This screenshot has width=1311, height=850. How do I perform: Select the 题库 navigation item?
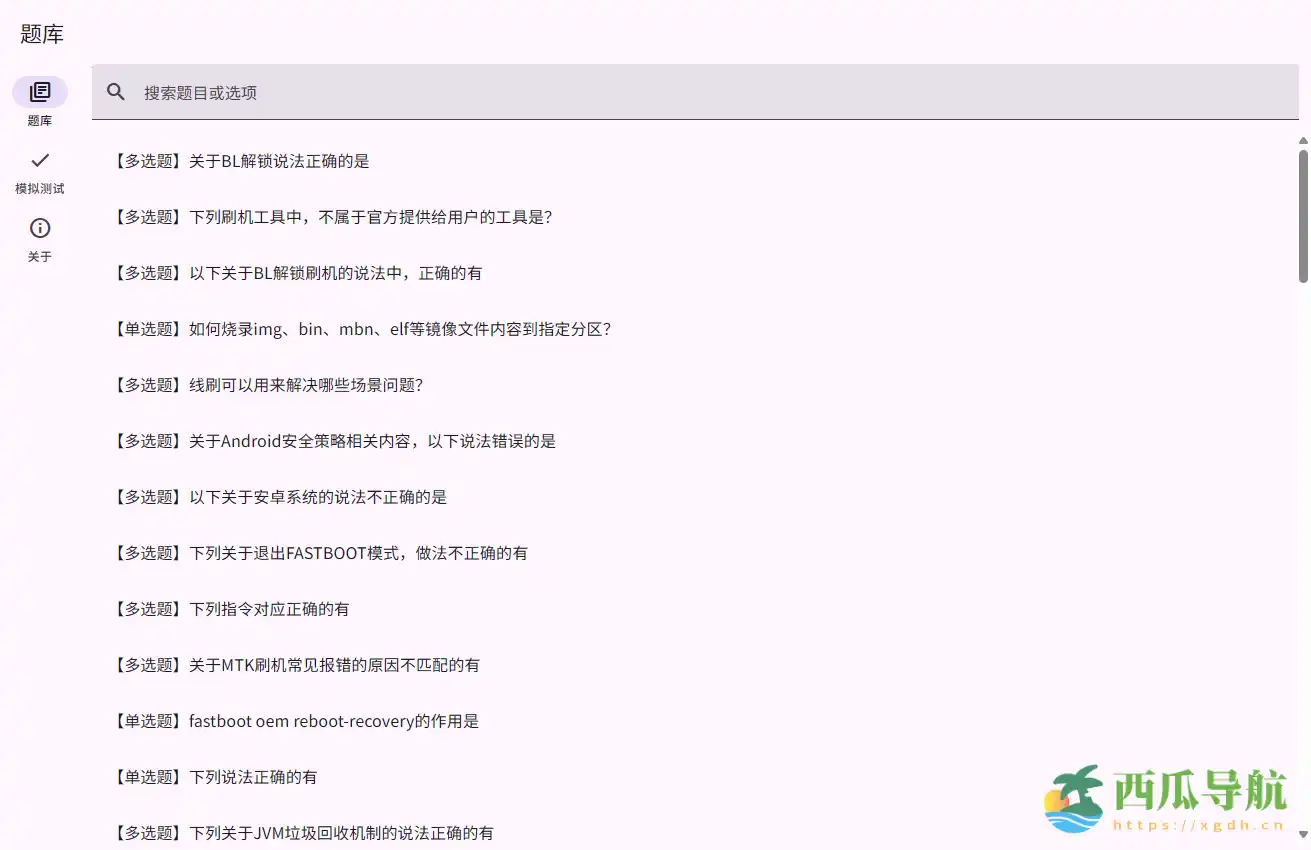point(40,100)
